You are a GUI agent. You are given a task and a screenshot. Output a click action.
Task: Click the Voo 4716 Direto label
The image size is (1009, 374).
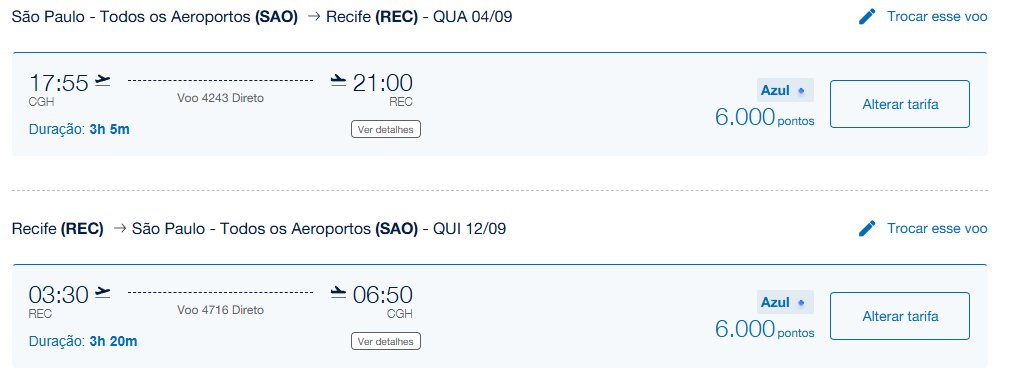pos(221,310)
